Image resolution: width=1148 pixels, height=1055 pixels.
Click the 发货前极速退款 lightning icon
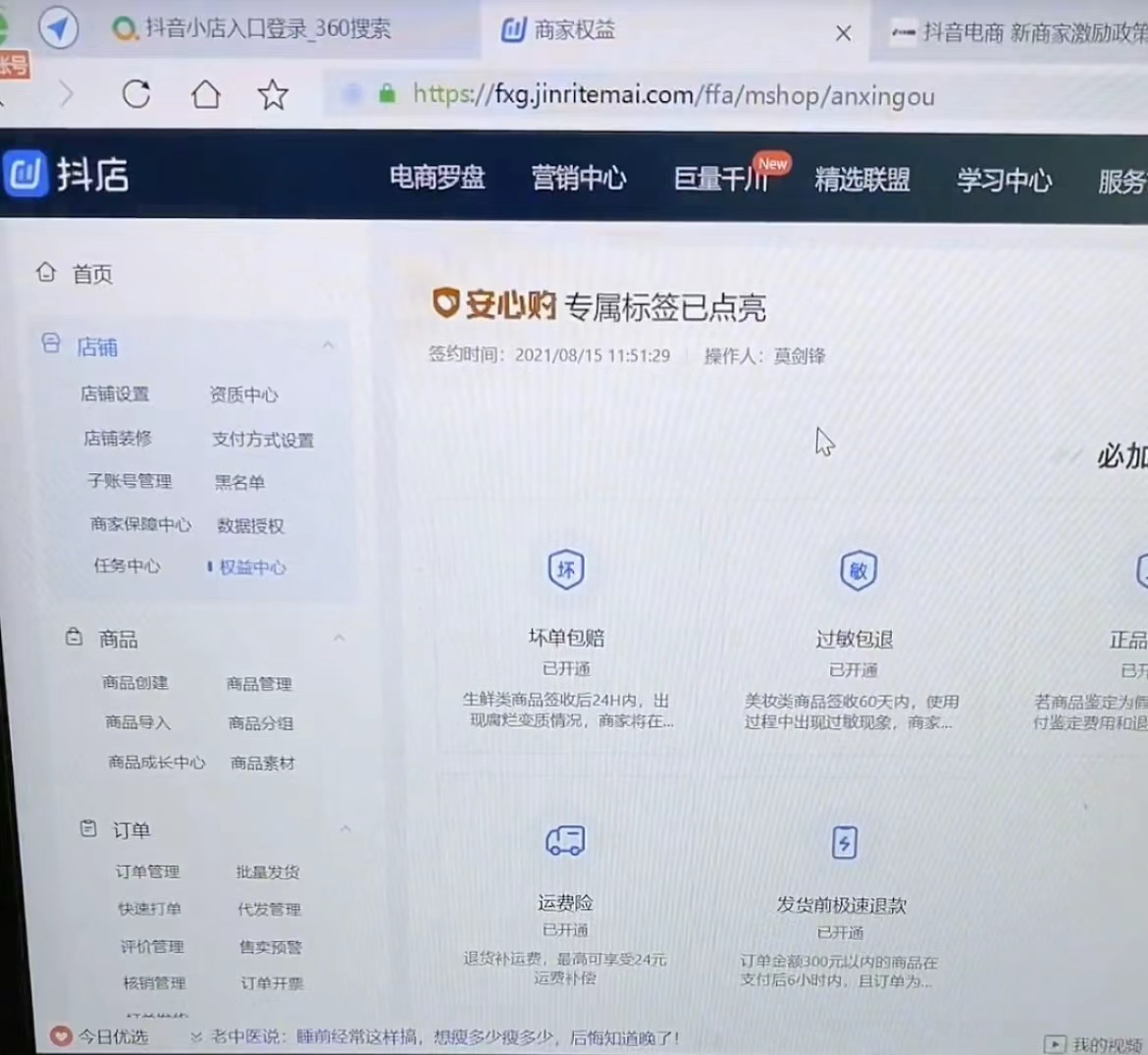click(x=844, y=843)
